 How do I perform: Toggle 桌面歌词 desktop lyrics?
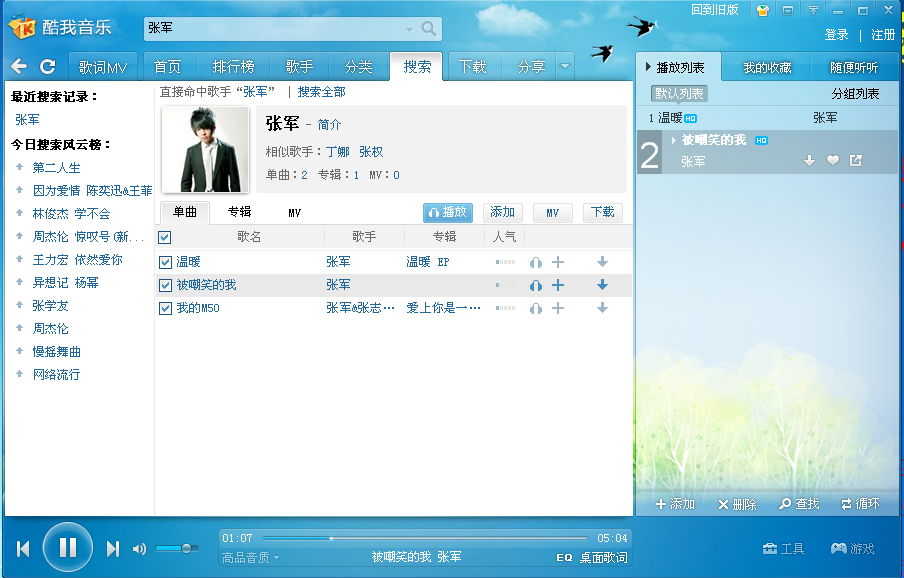pyautogui.click(x=603, y=557)
